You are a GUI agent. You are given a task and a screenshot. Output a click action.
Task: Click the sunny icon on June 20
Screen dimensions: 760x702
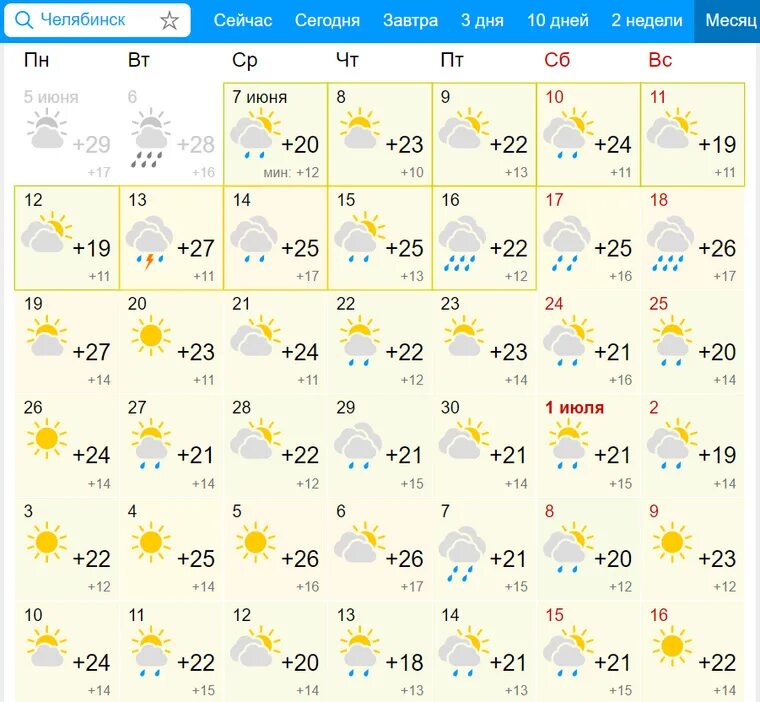[x=150, y=335]
